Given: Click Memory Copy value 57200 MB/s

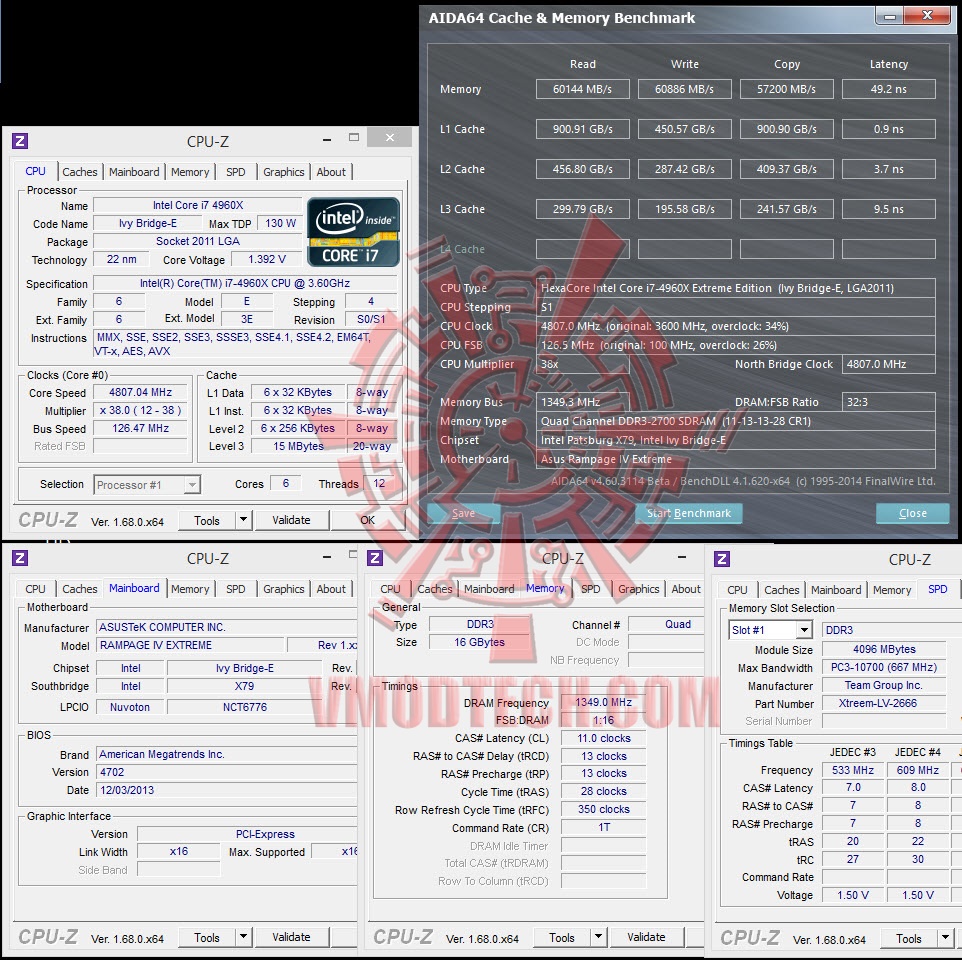Looking at the screenshot, I should (787, 89).
